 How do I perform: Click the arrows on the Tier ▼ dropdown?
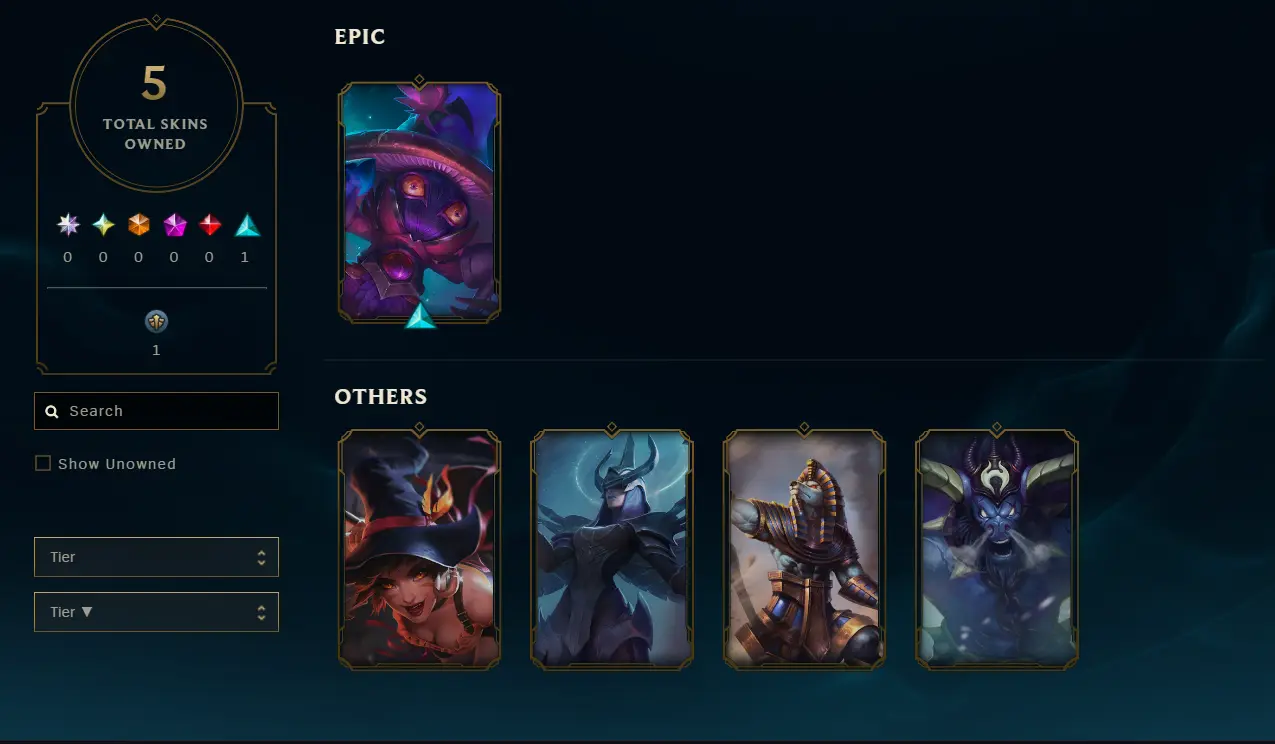261,612
